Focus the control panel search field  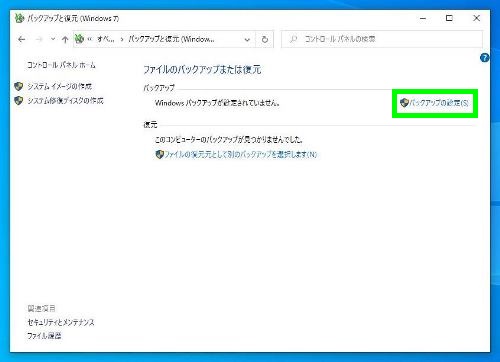382,39
